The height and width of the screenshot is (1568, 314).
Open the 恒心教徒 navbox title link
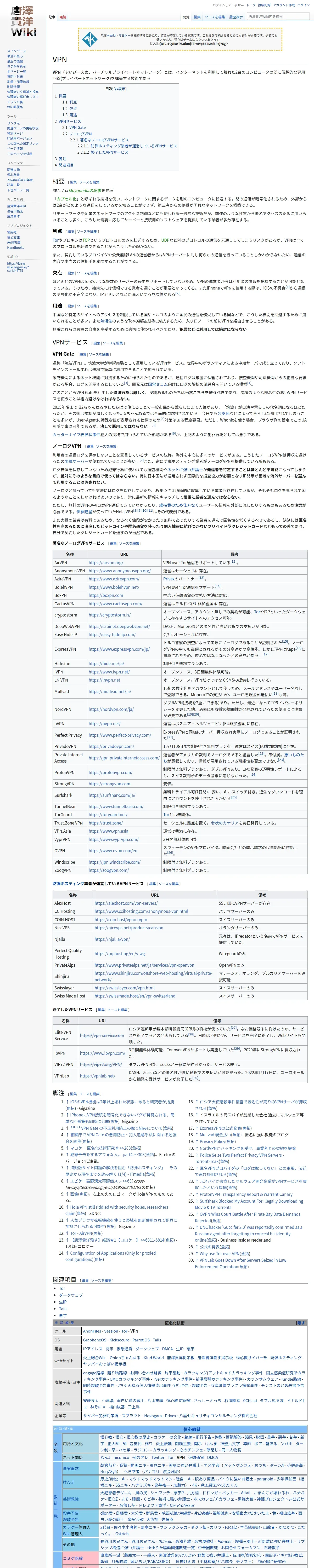coord(192,1429)
